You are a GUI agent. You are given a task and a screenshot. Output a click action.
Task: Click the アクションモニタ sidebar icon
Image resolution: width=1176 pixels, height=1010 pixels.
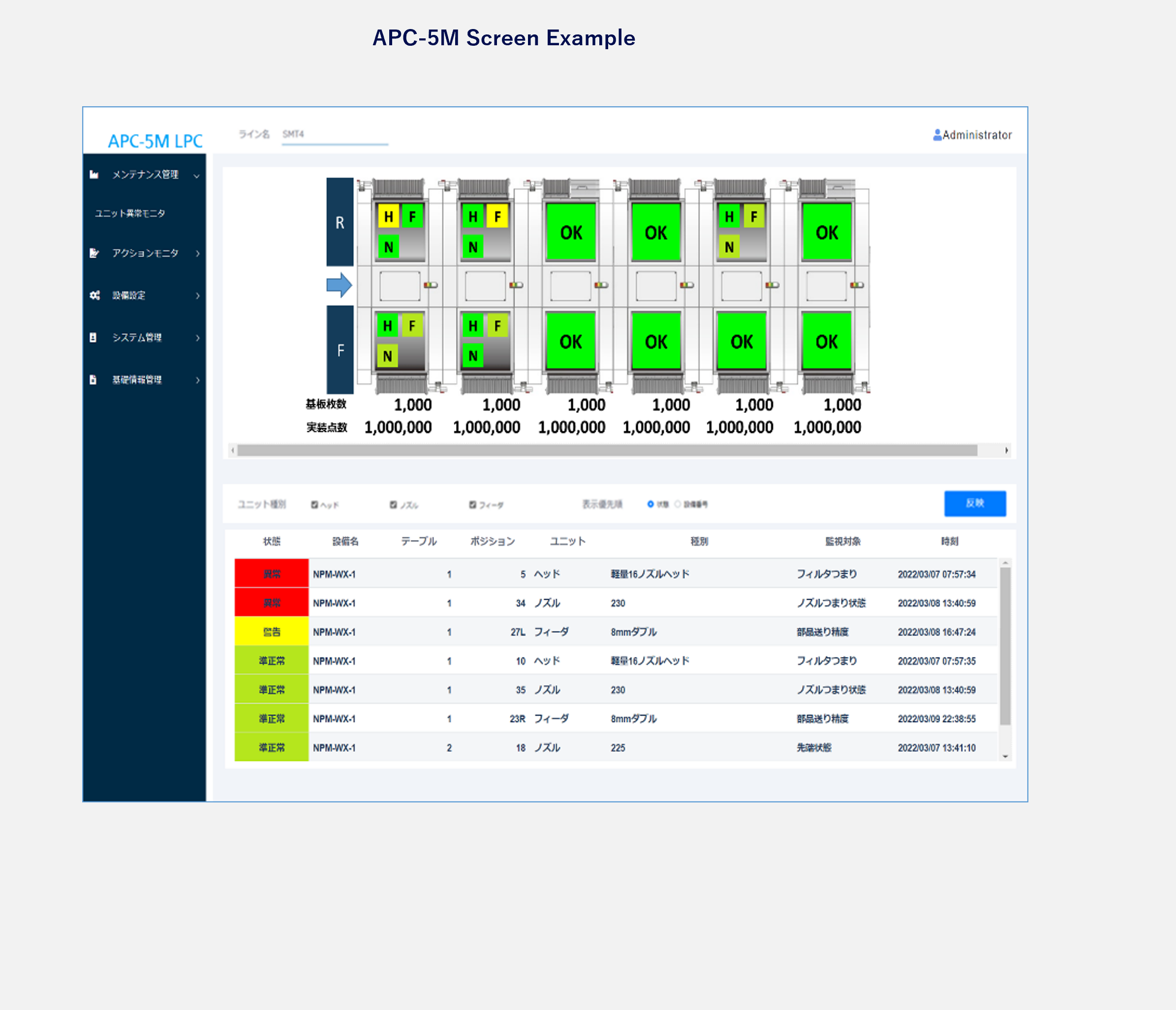[x=94, y=253]
